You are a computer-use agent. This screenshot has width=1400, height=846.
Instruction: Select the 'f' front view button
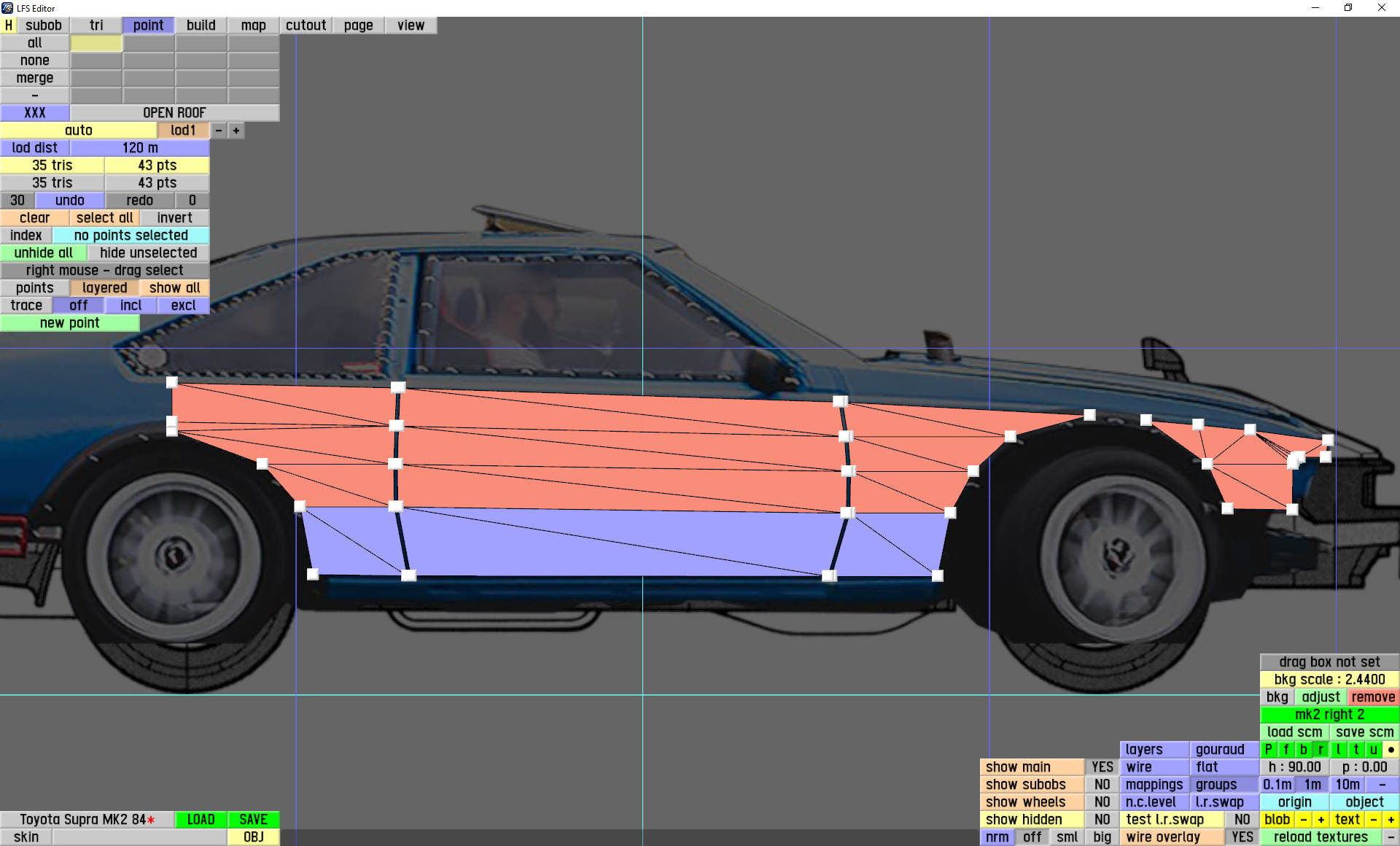point(1286,750)
